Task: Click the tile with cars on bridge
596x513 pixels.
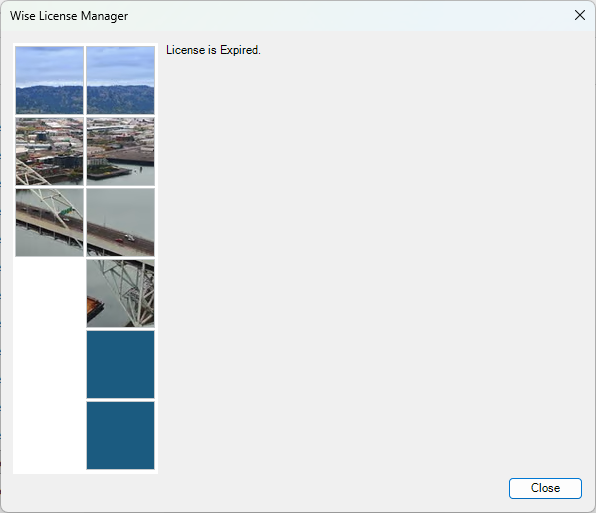Action: pos(120,222)
